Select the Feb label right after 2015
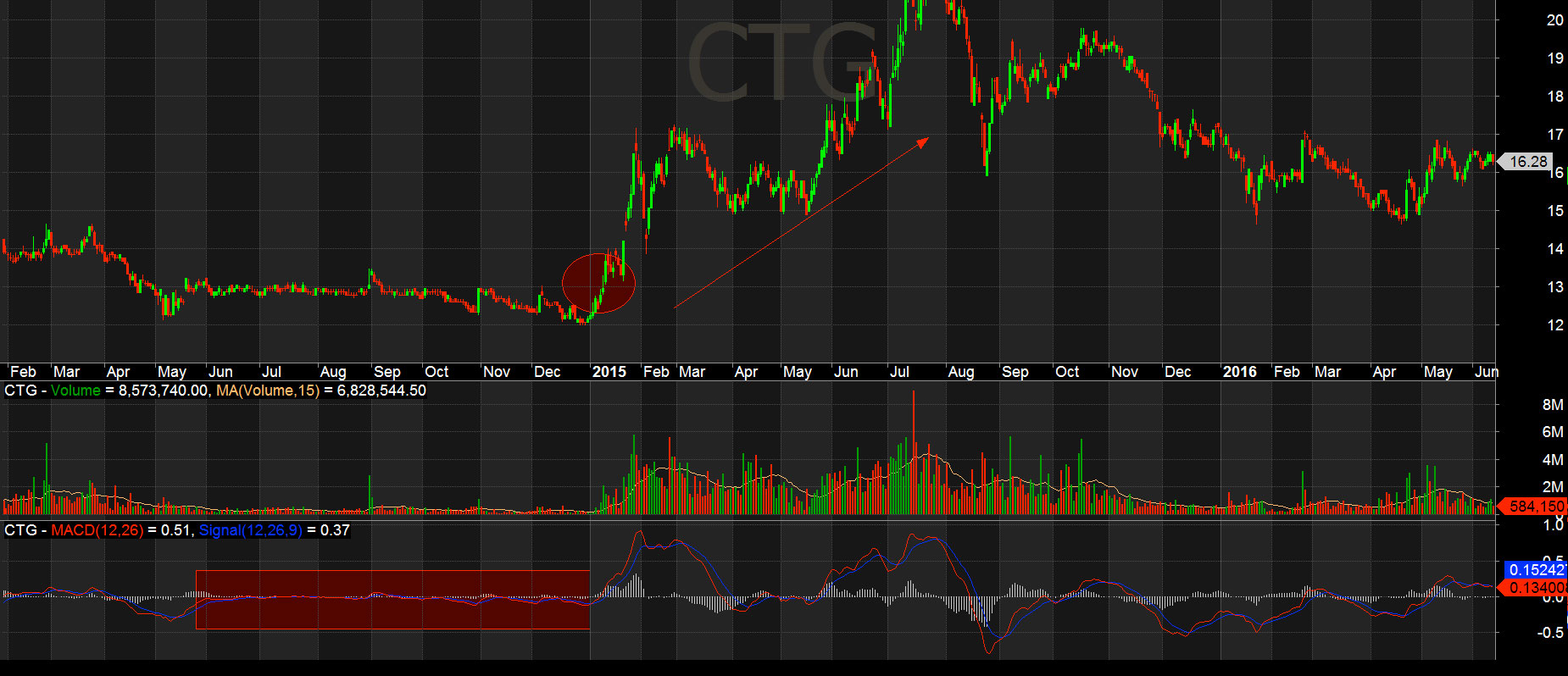 coord(656,372)
